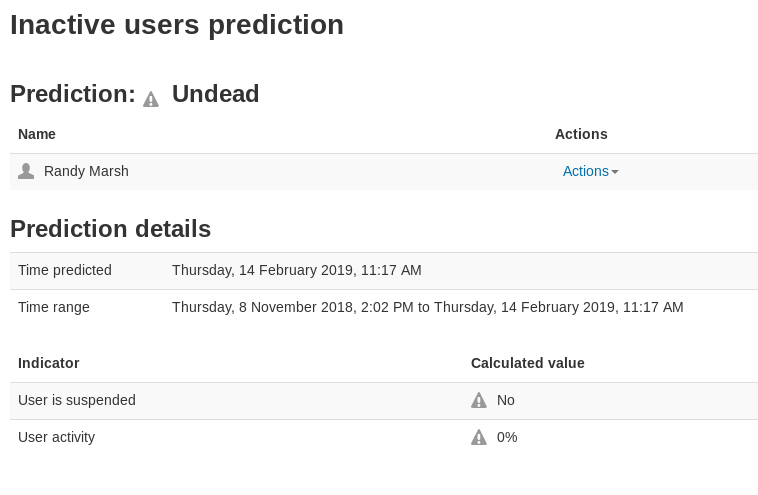Click the Inactive users prediction page heading

(x=177, y=25)
